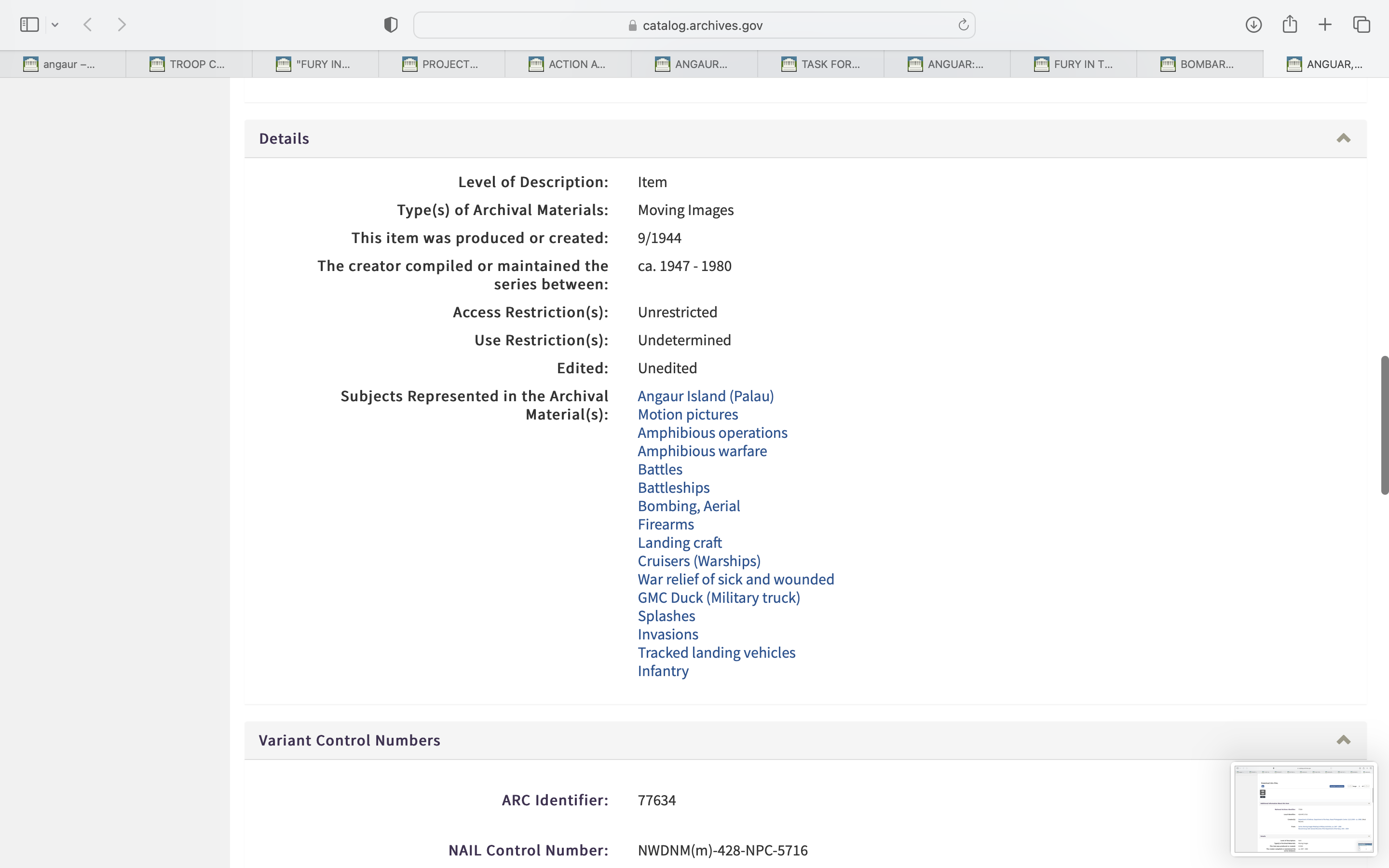Show tab overview icon
The image size is (1389, 868).
1362,25
